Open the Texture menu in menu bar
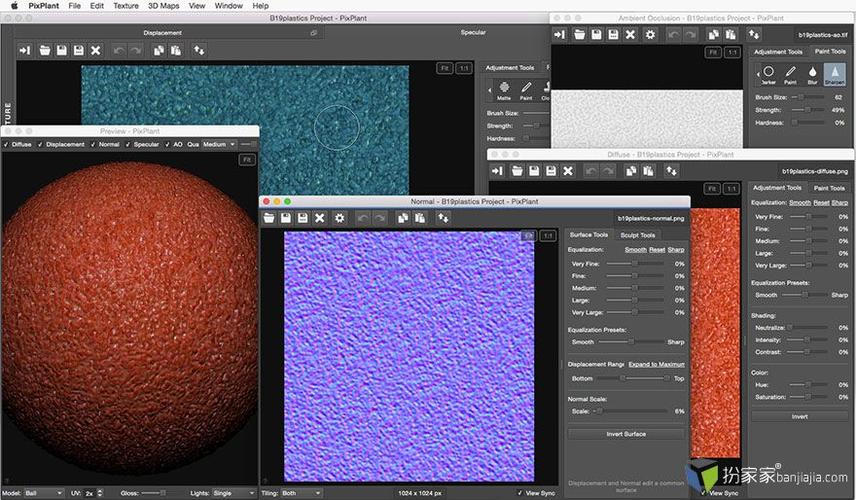The width and height of the screenshot is (856, 500). [126, 6]
